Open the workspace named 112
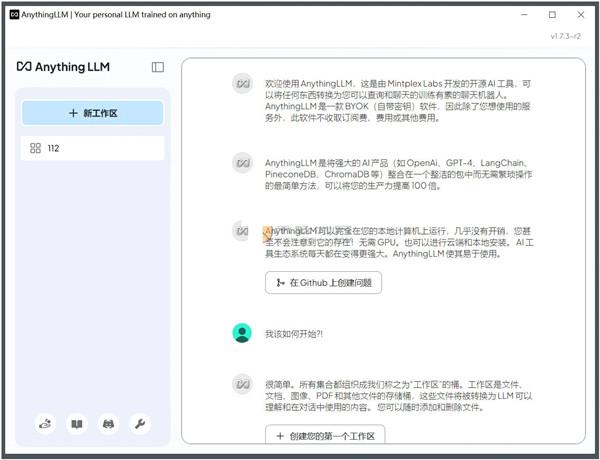Image resolution: width=600 pixels, height=460 pixels. [92, 148]
